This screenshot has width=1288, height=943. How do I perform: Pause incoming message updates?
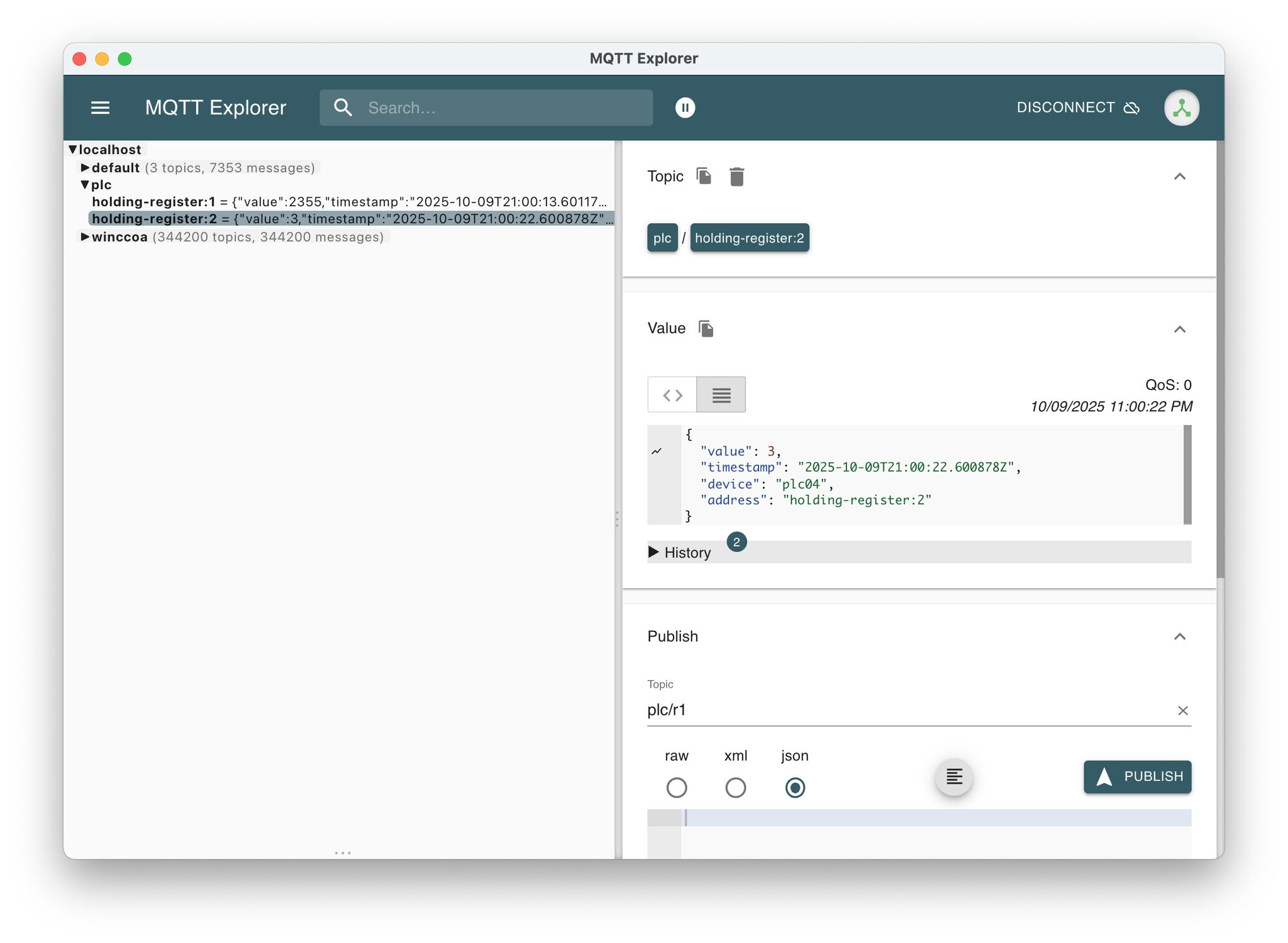pyautogui.click(x=685, y=108)
